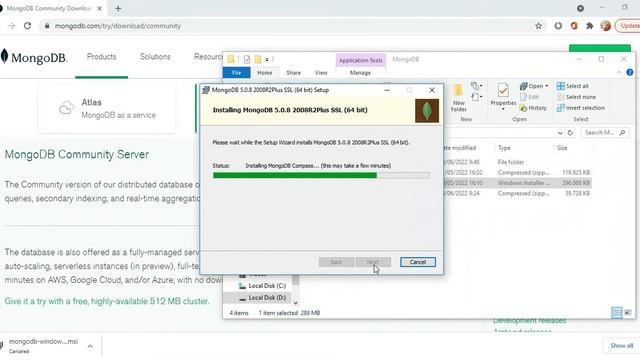Collapse the Explorer ribbon with chevron
The height and width of the screenshot is (360, 640).
click(x=619, y=72)
